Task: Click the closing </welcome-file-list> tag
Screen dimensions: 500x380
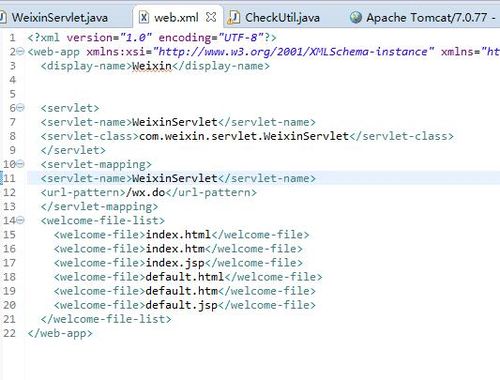Action: [106, 319]
